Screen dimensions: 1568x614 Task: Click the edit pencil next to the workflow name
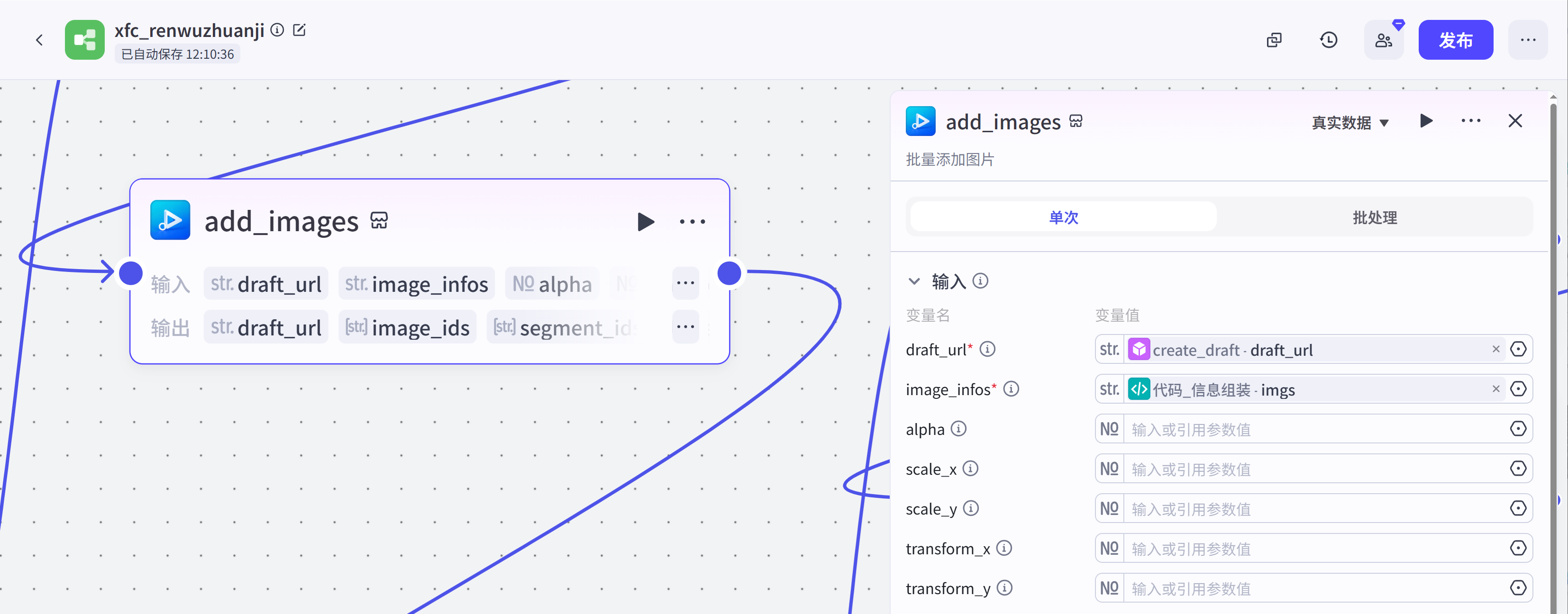[299, 30]
